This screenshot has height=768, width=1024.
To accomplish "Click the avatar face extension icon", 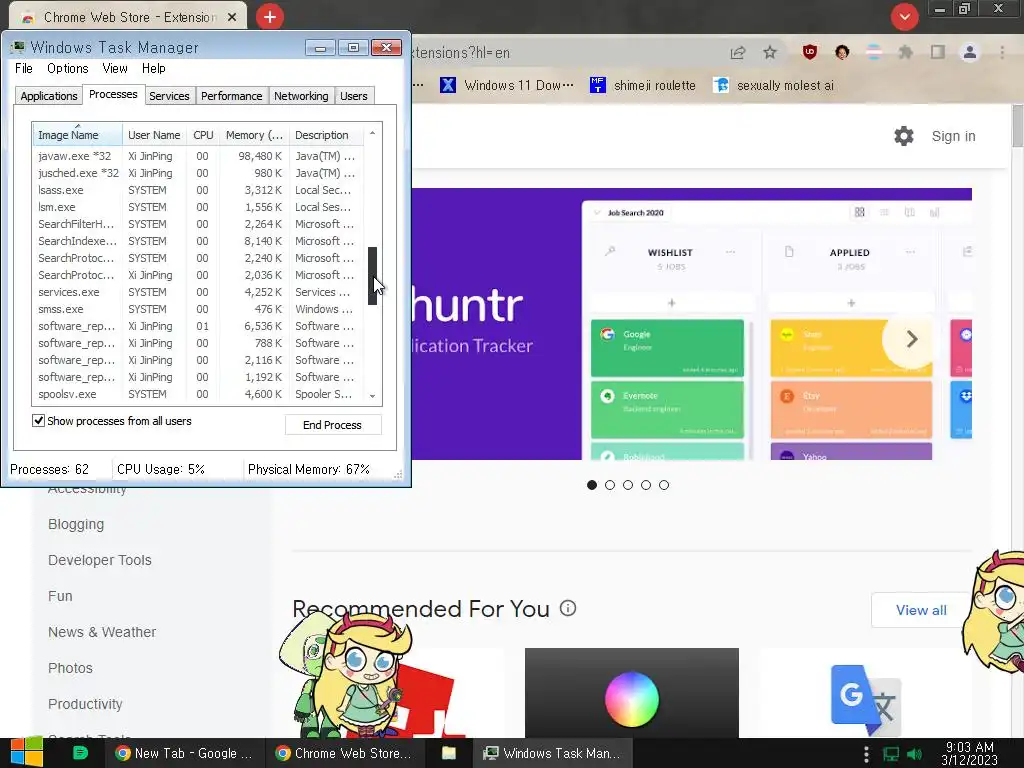I will click(842, 52).
